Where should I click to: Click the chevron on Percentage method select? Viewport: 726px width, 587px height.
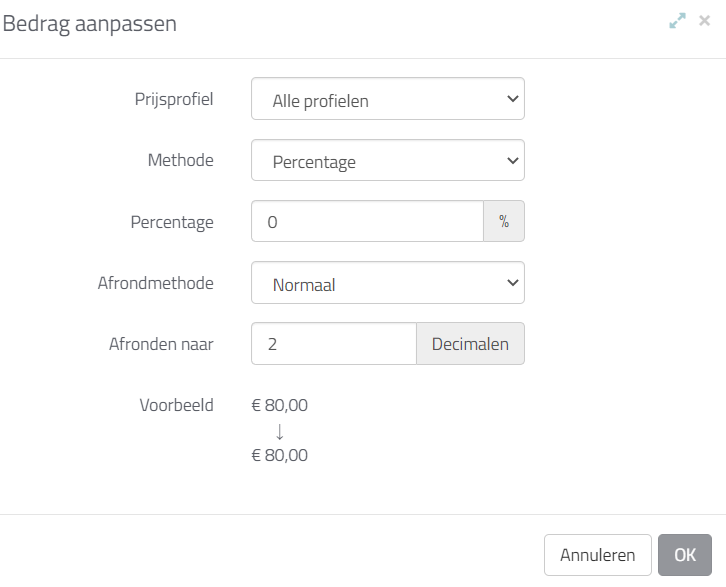(x=513, y=161)
